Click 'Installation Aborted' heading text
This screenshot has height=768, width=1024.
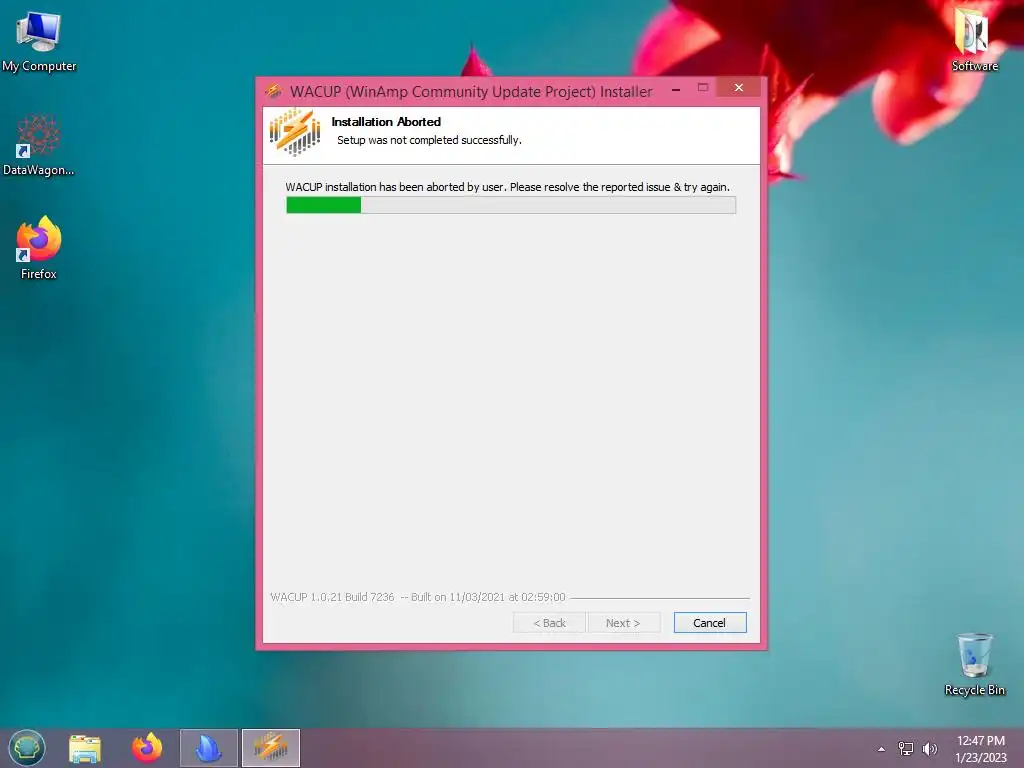click(386, 121)
